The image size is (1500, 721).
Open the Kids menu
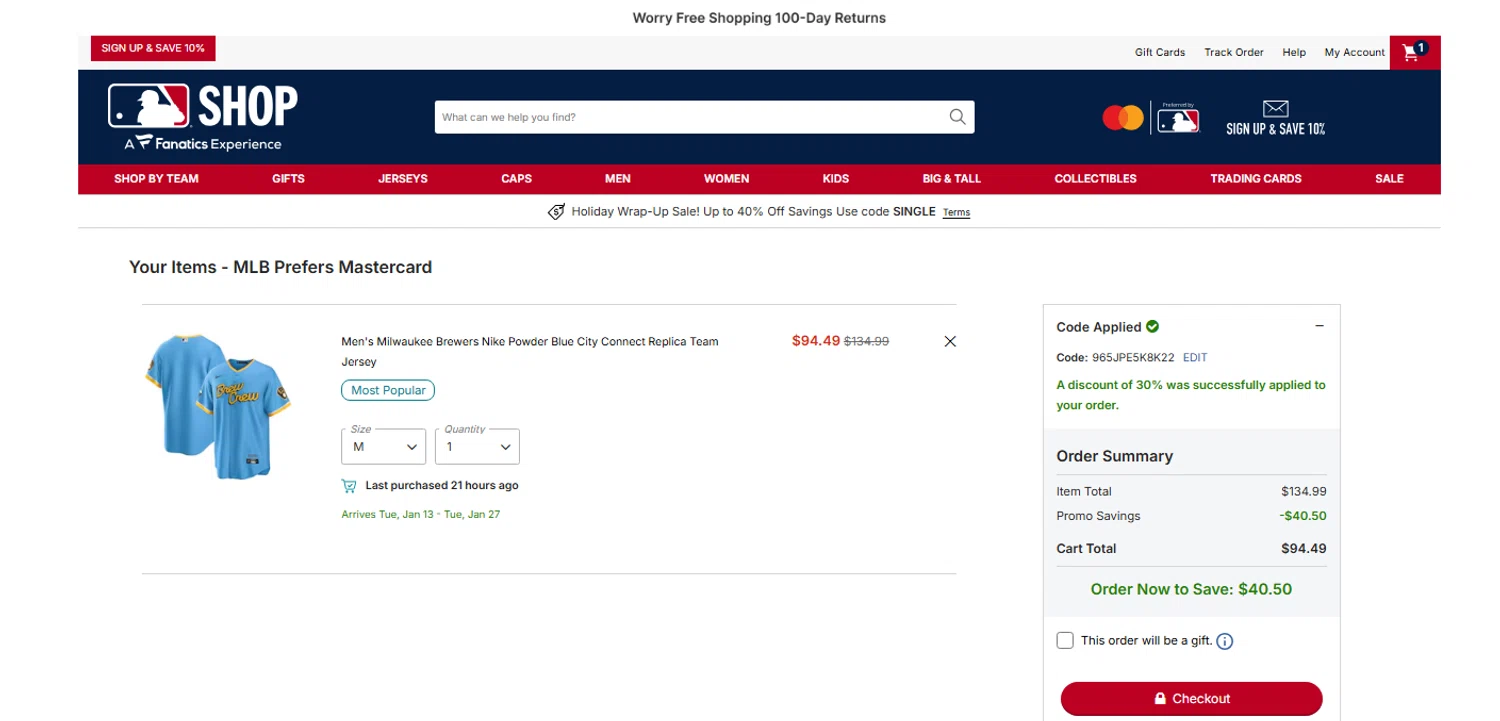(x=835, y=179)
